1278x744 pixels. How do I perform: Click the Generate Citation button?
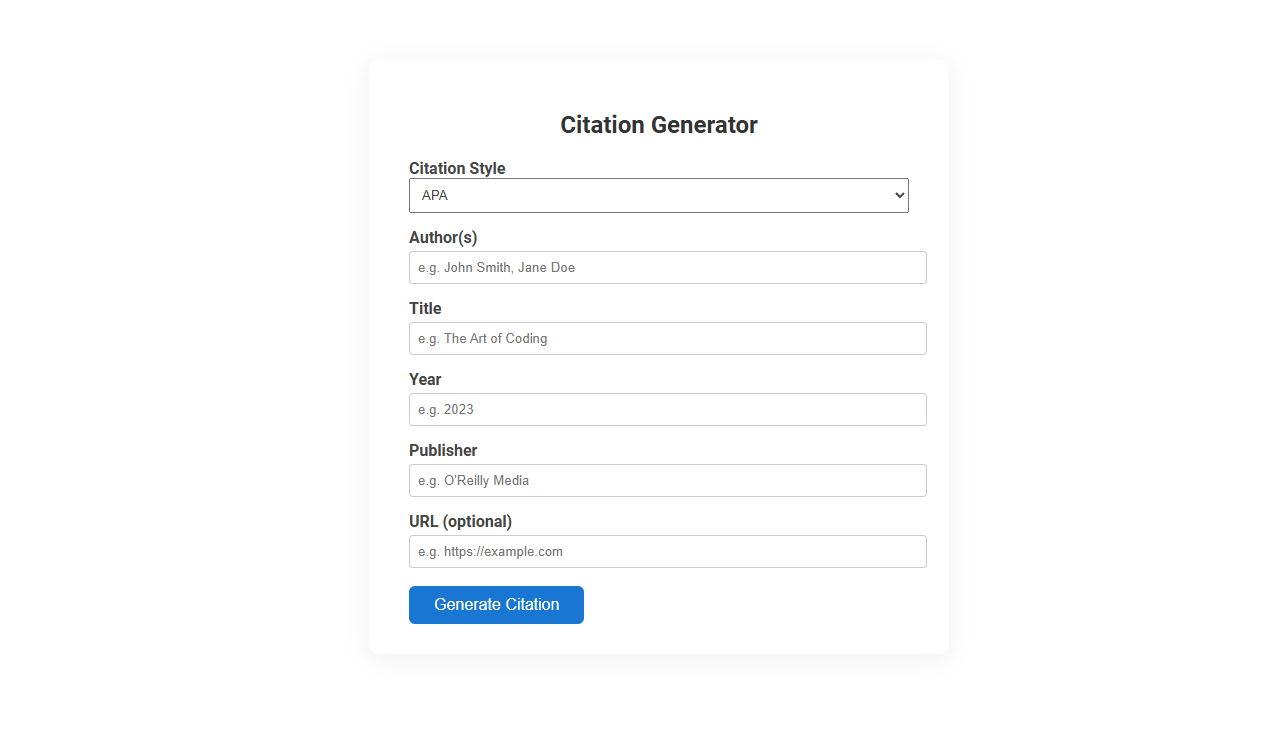pos(496,604)
